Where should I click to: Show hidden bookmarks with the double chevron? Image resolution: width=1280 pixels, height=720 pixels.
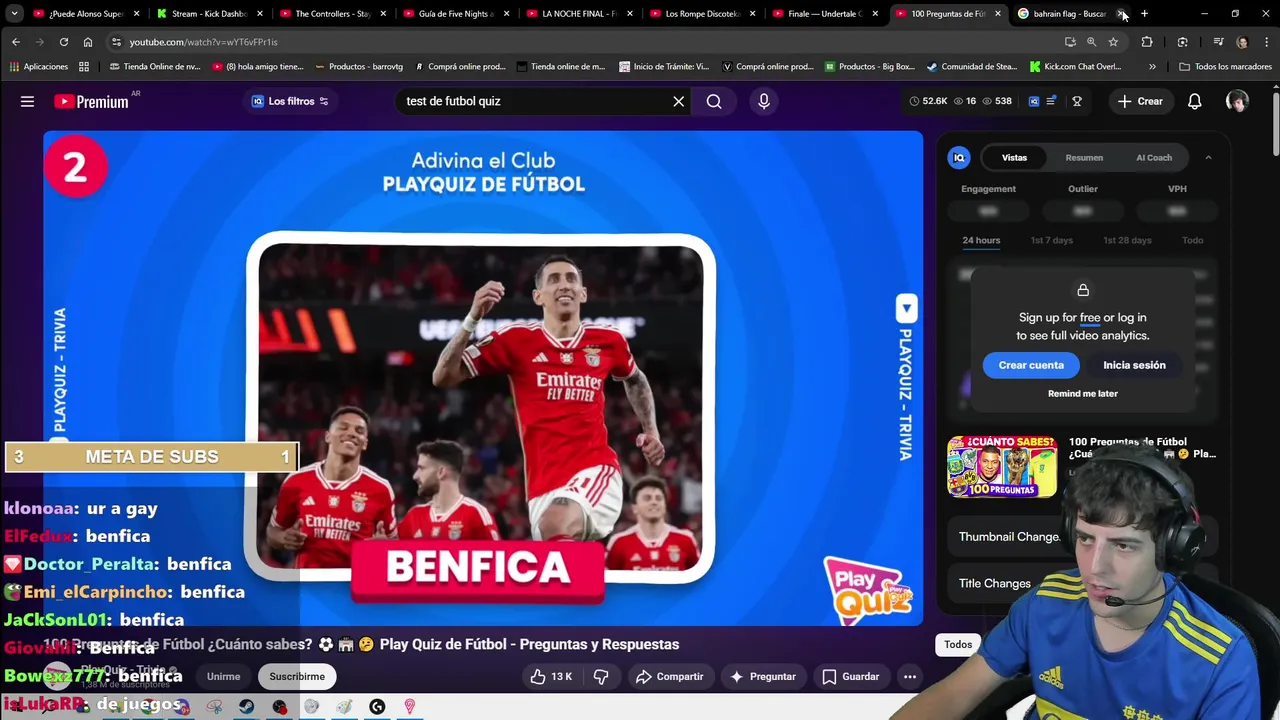[x=1152, y=67]
